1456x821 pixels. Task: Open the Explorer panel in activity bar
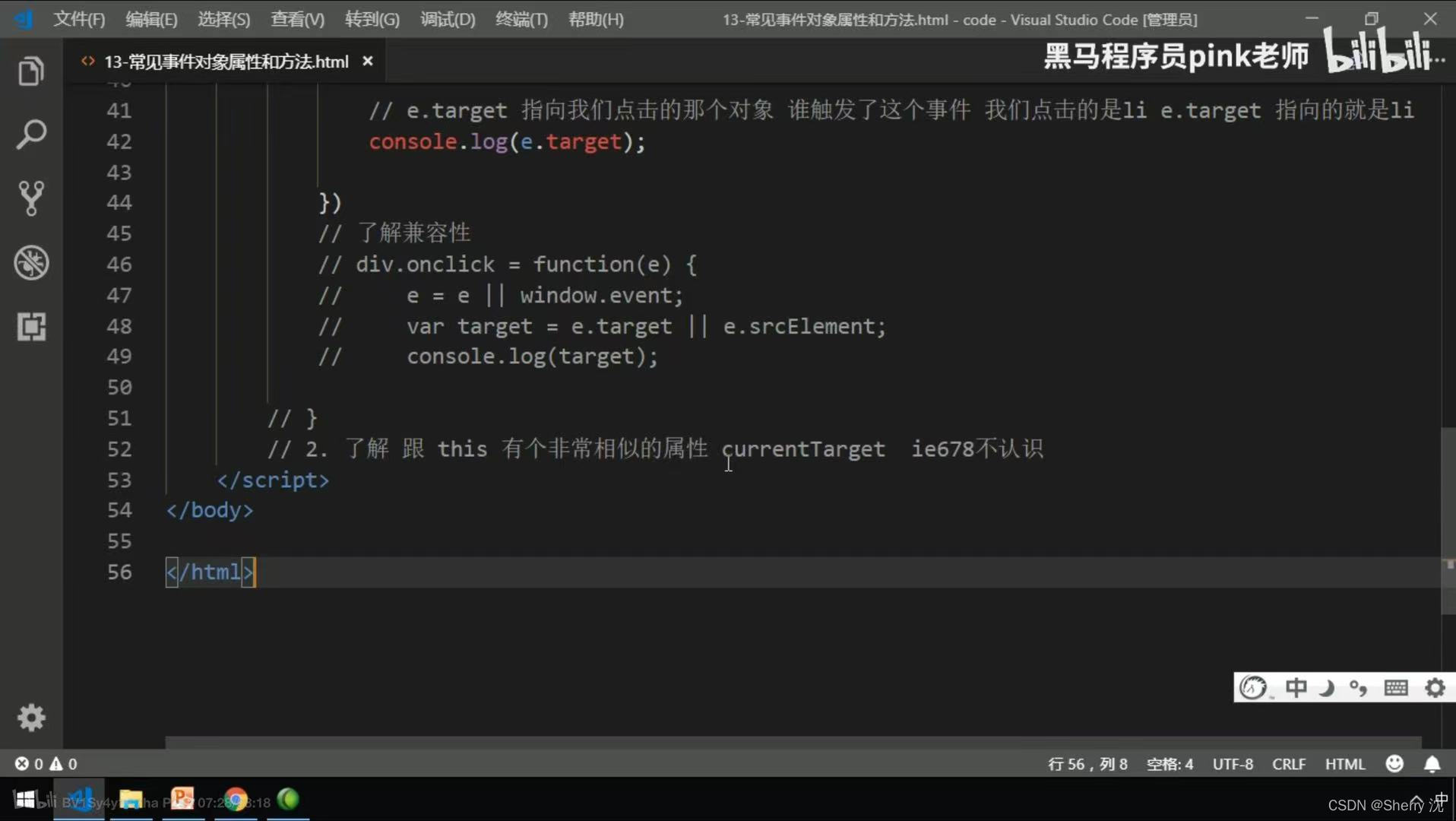pos(31,71)
